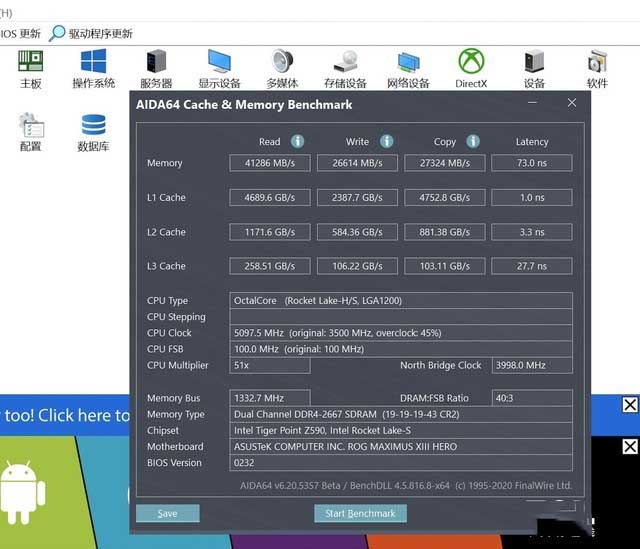Image resolution: width=640 pixels, height=549 pixels.
Task: Click L1 Cache Read value 4689.6 GB/s
Action: (270, 198)
